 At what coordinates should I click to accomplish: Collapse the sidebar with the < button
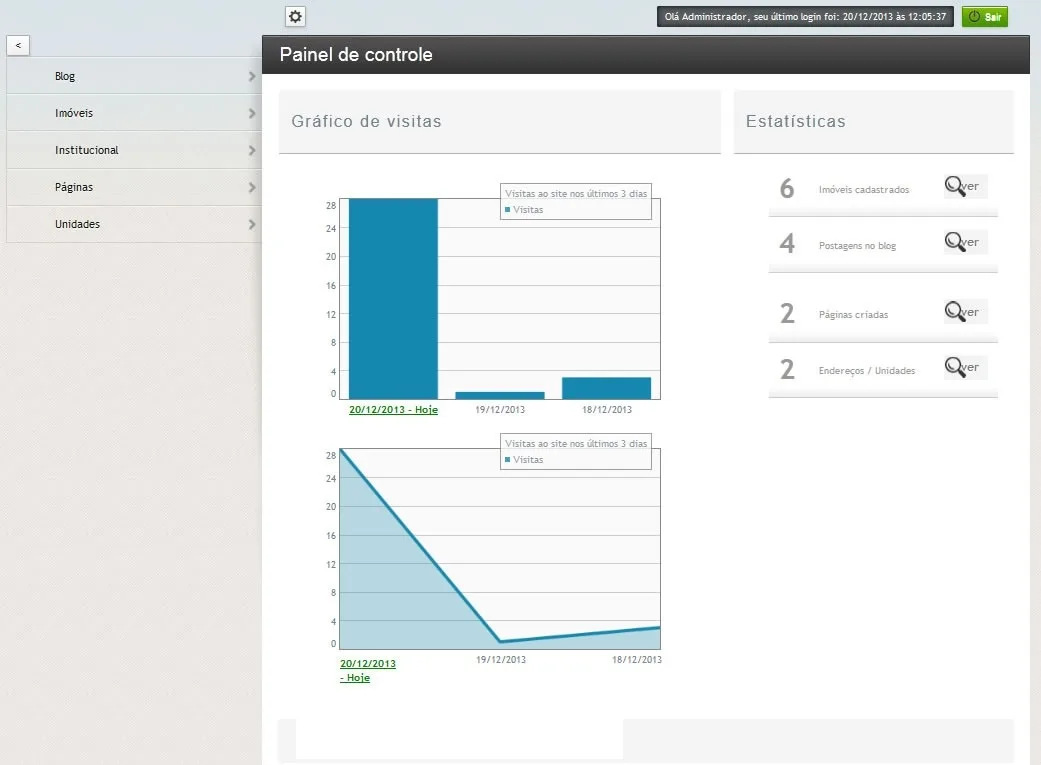(x=18, y=45)
